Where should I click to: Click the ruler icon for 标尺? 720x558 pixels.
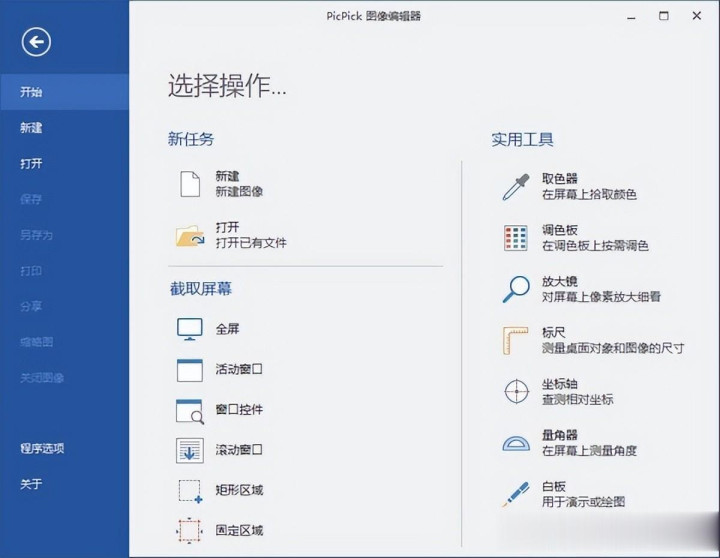[x=515, y=340]
